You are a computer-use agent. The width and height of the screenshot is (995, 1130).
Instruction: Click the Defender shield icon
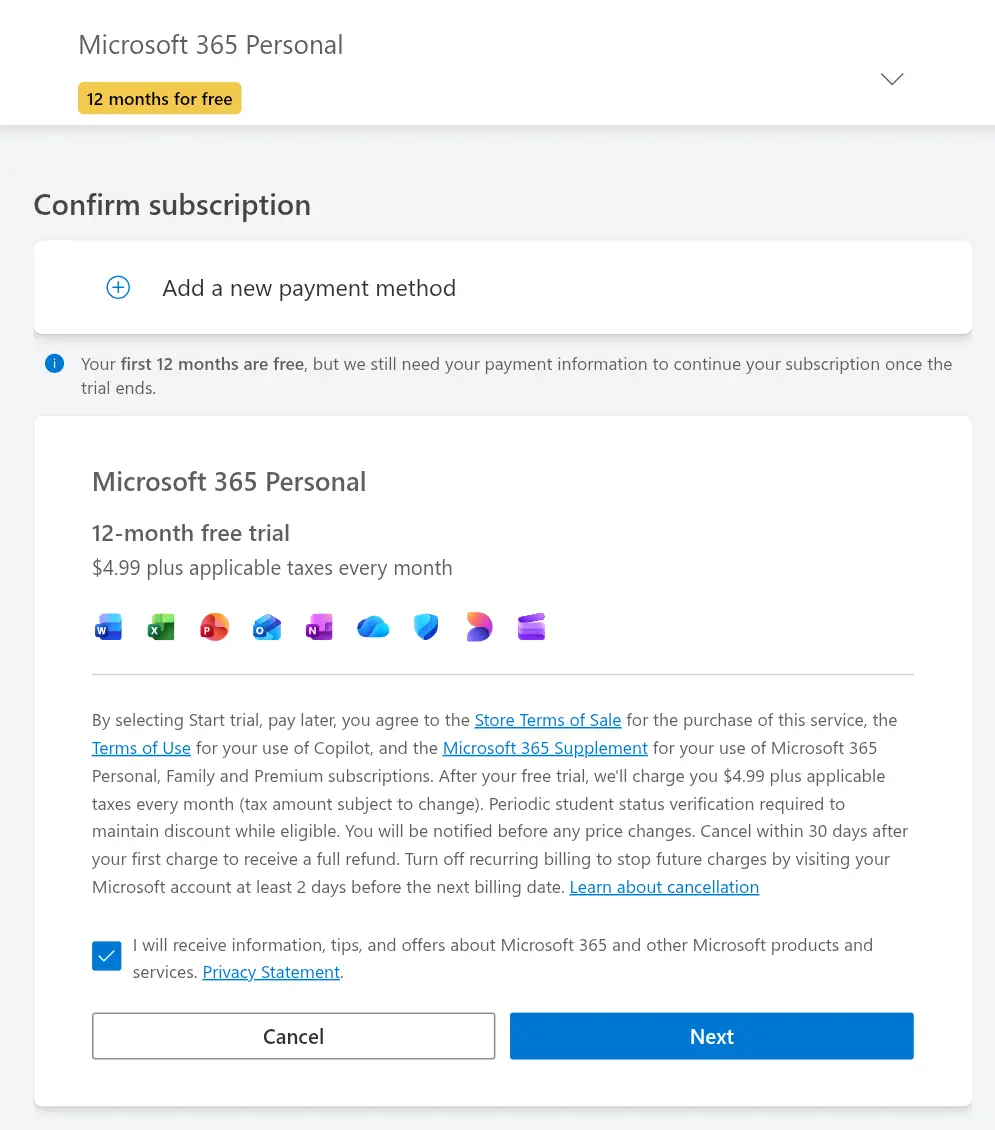coord(426,627)
